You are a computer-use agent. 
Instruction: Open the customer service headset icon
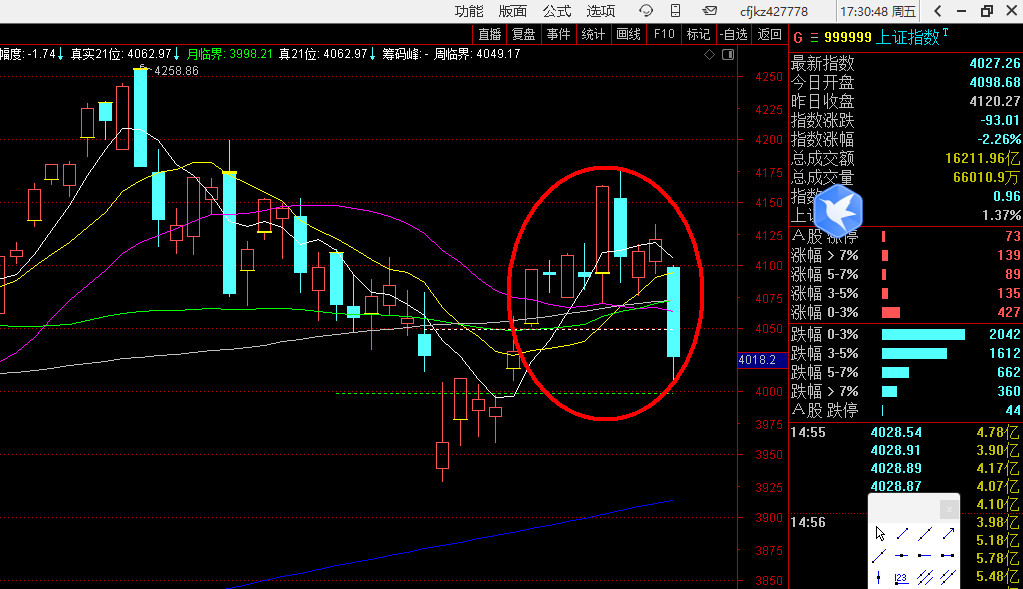tap(646, 10)
